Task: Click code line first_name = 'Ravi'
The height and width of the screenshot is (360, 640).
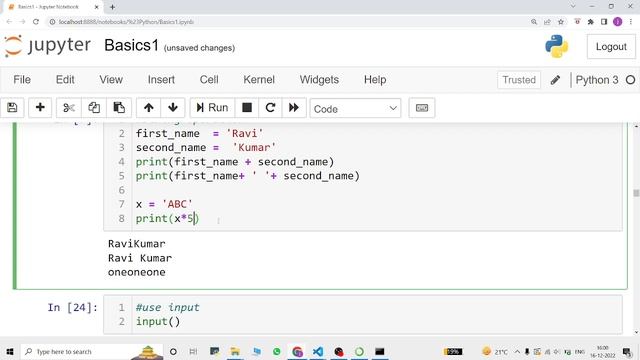Action: tap(200, 133)
